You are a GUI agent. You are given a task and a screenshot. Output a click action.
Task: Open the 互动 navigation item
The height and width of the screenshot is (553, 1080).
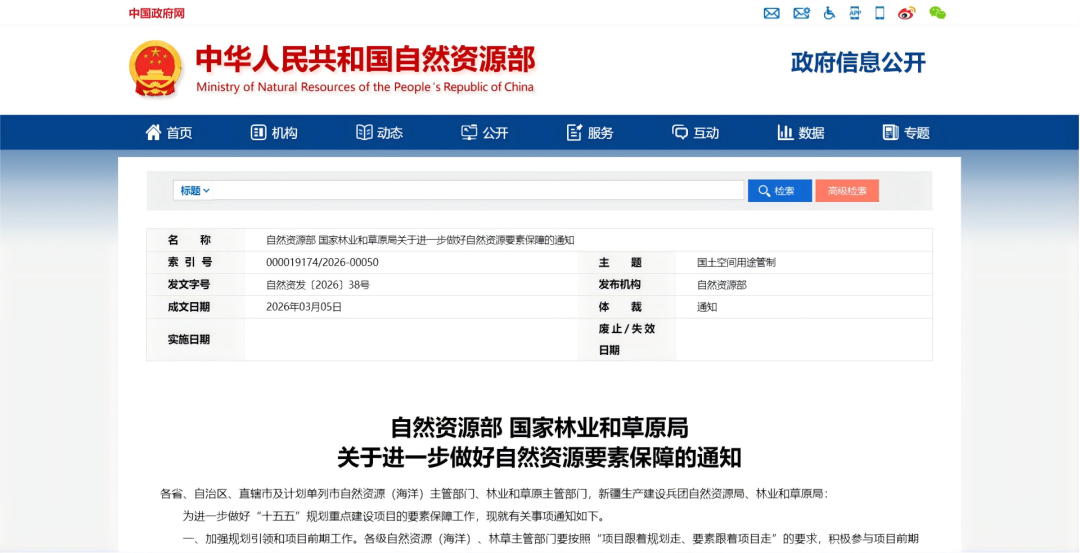coord(695,133)
